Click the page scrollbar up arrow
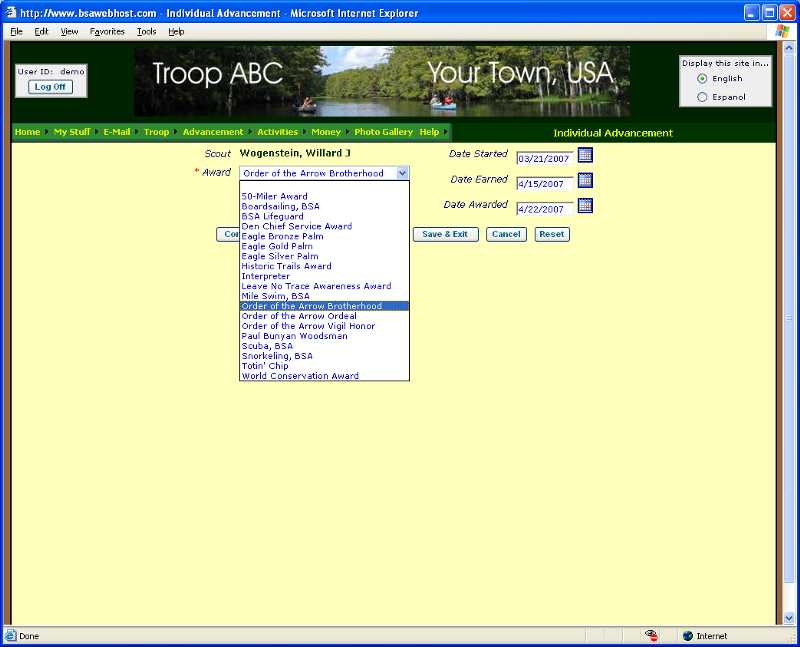800x647 pixels. point(789,48)
